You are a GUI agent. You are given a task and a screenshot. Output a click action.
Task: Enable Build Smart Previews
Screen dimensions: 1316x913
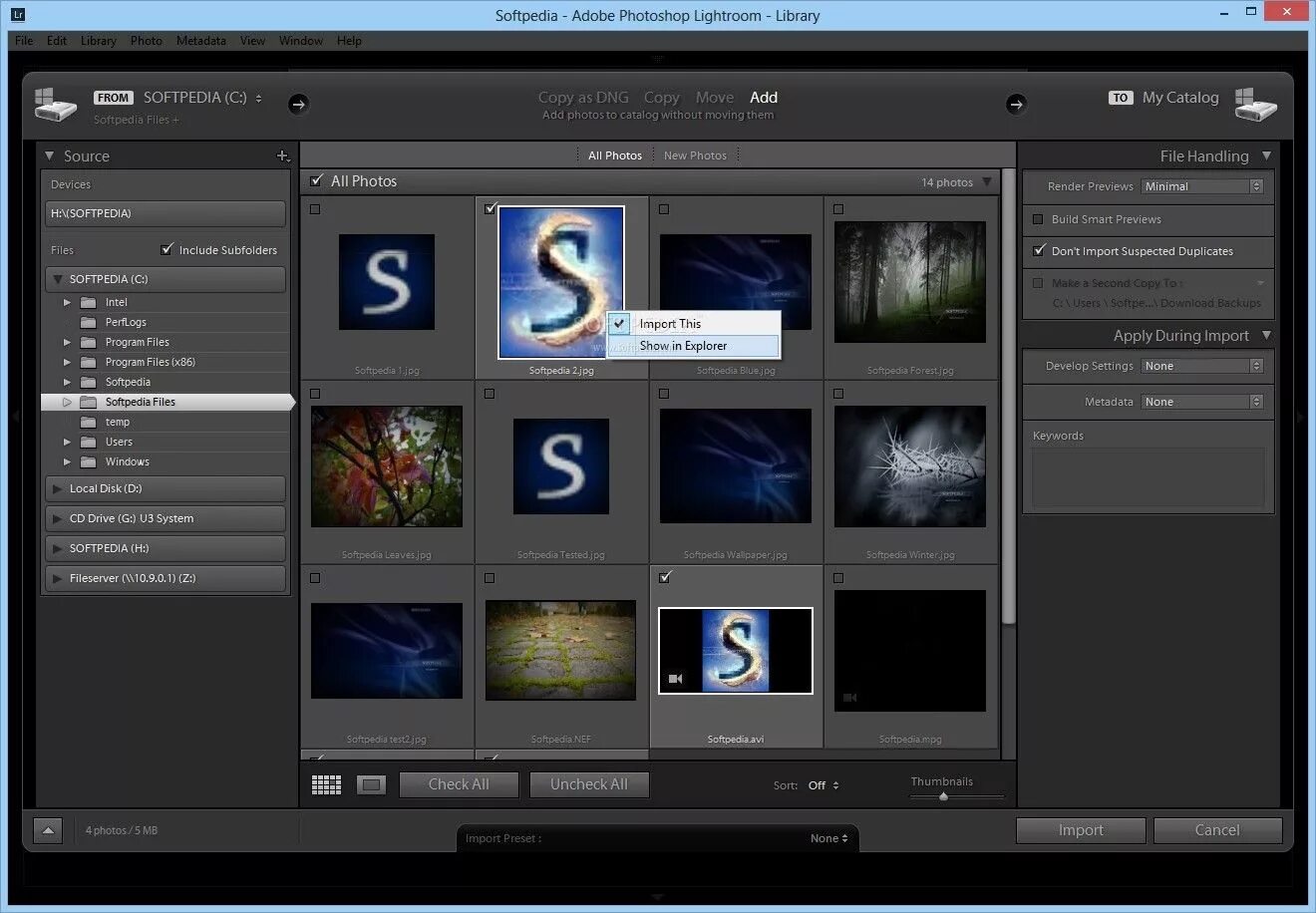1038,219
